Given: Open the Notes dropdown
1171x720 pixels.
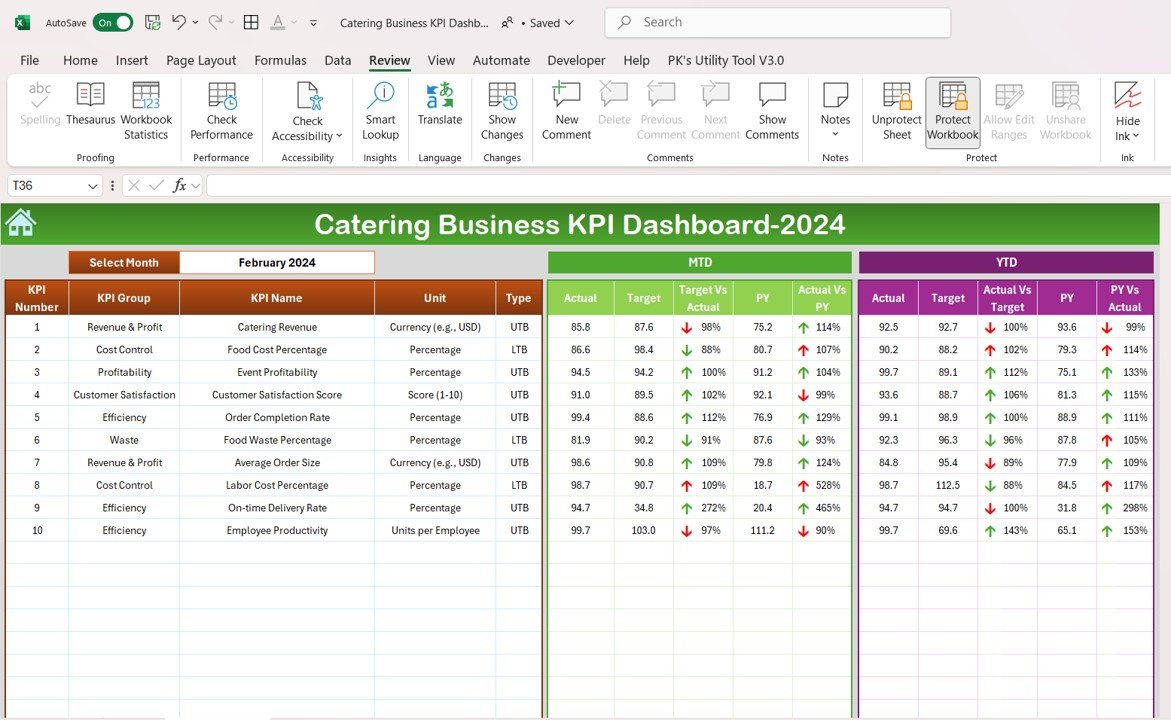Looking at the screenshot, I should tap(835, 134).
